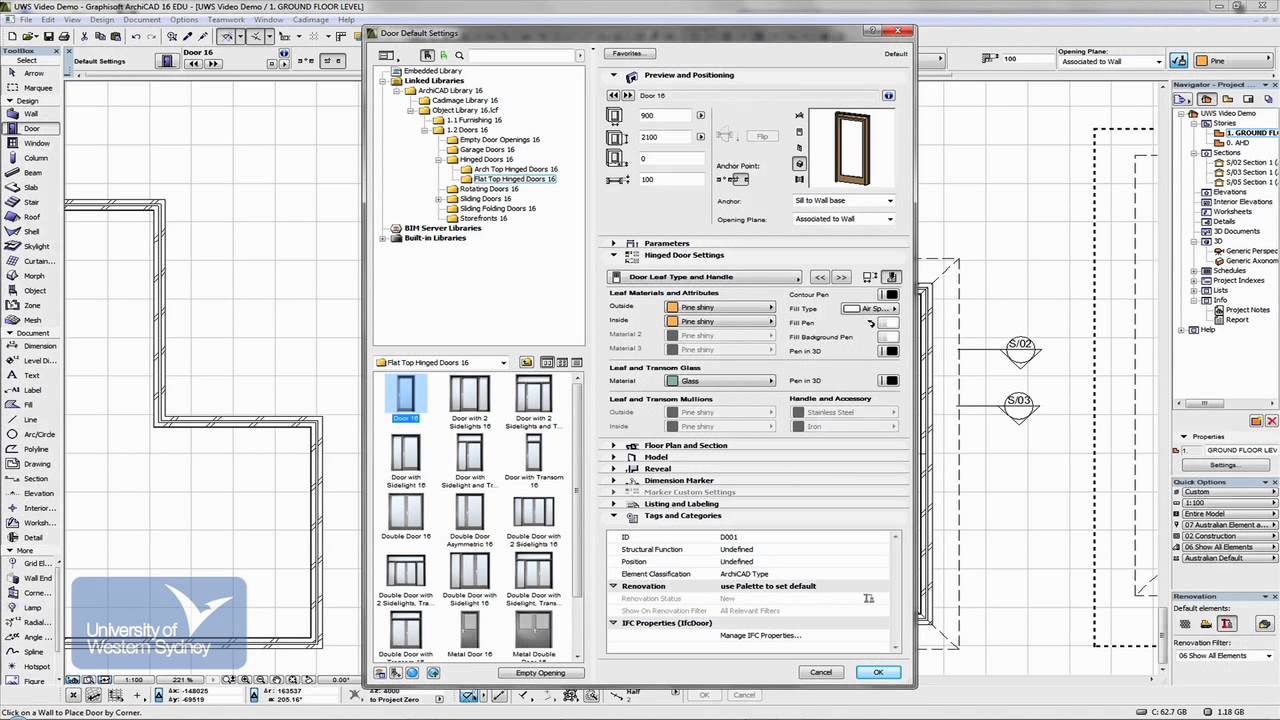Screen dimensions: 1280x720
Task: Click the OK button in dialog
Action: point(878,672)
